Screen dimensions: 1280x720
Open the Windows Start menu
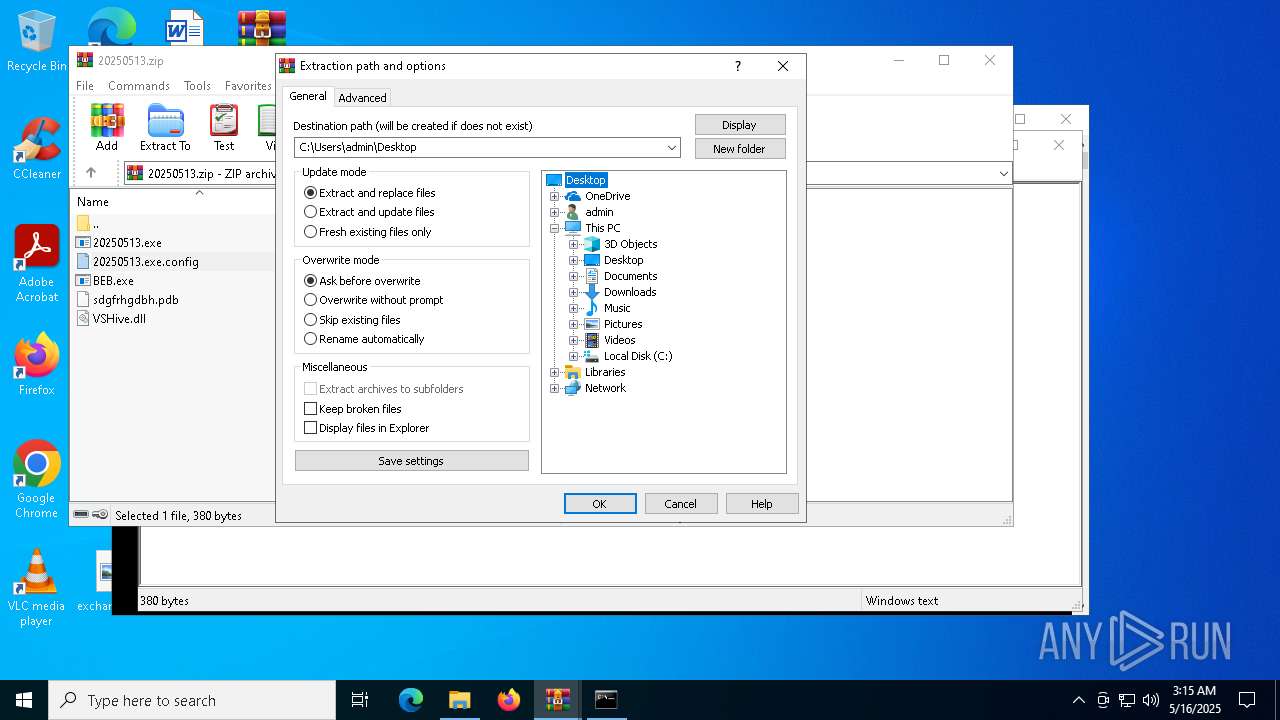point(24,700)
